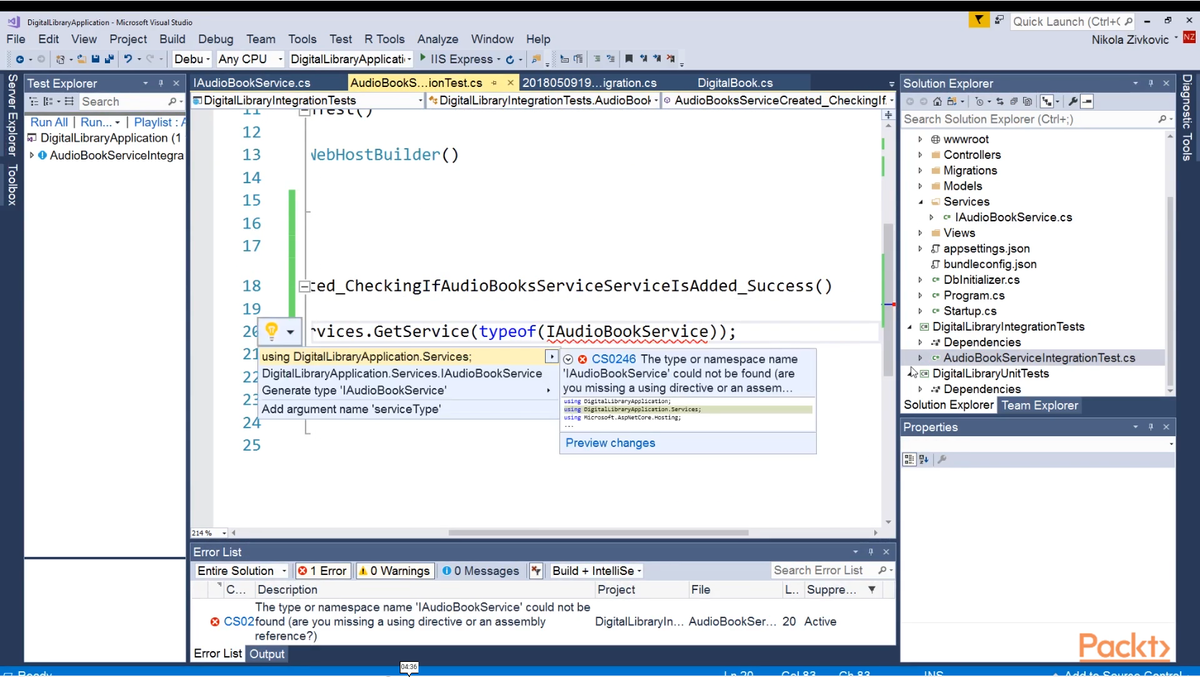Open the Entire Solution scope dropdown
Screen dimensions: 1200x677
[242, 571]
